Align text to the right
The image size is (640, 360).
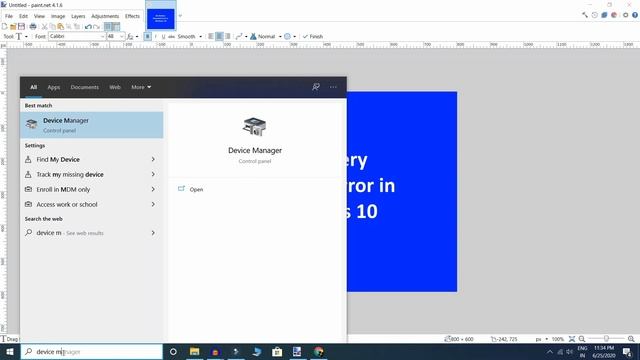(227, 36)
